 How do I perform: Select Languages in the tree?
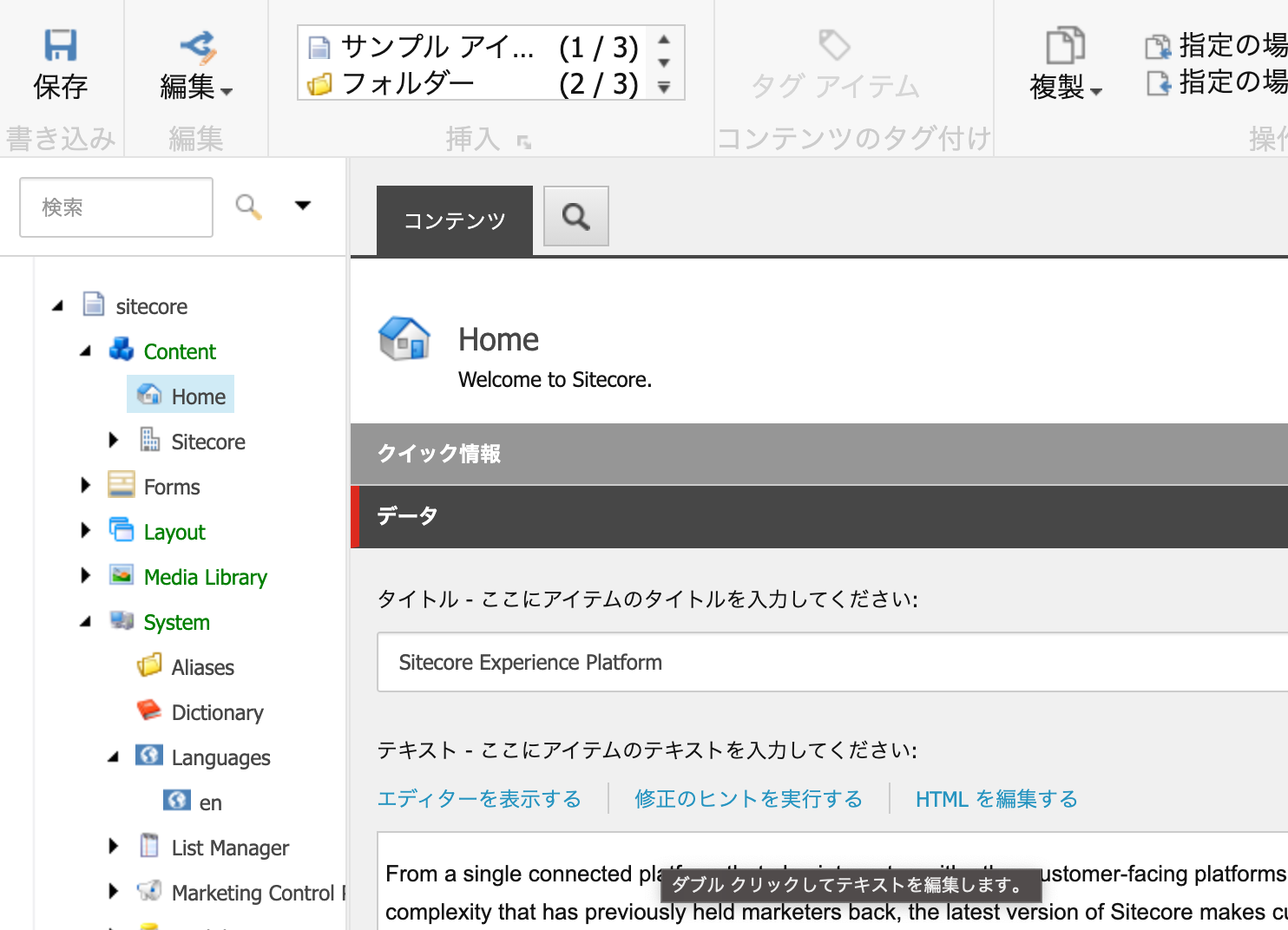coord(221,757)
